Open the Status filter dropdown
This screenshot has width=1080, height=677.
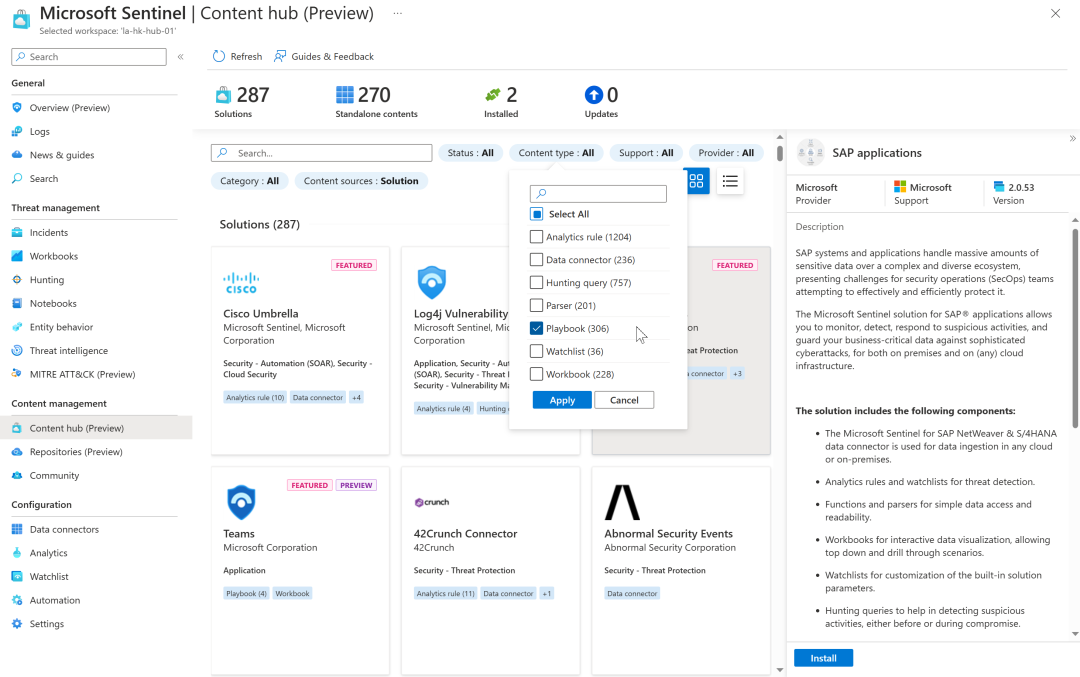coord(470,153)
